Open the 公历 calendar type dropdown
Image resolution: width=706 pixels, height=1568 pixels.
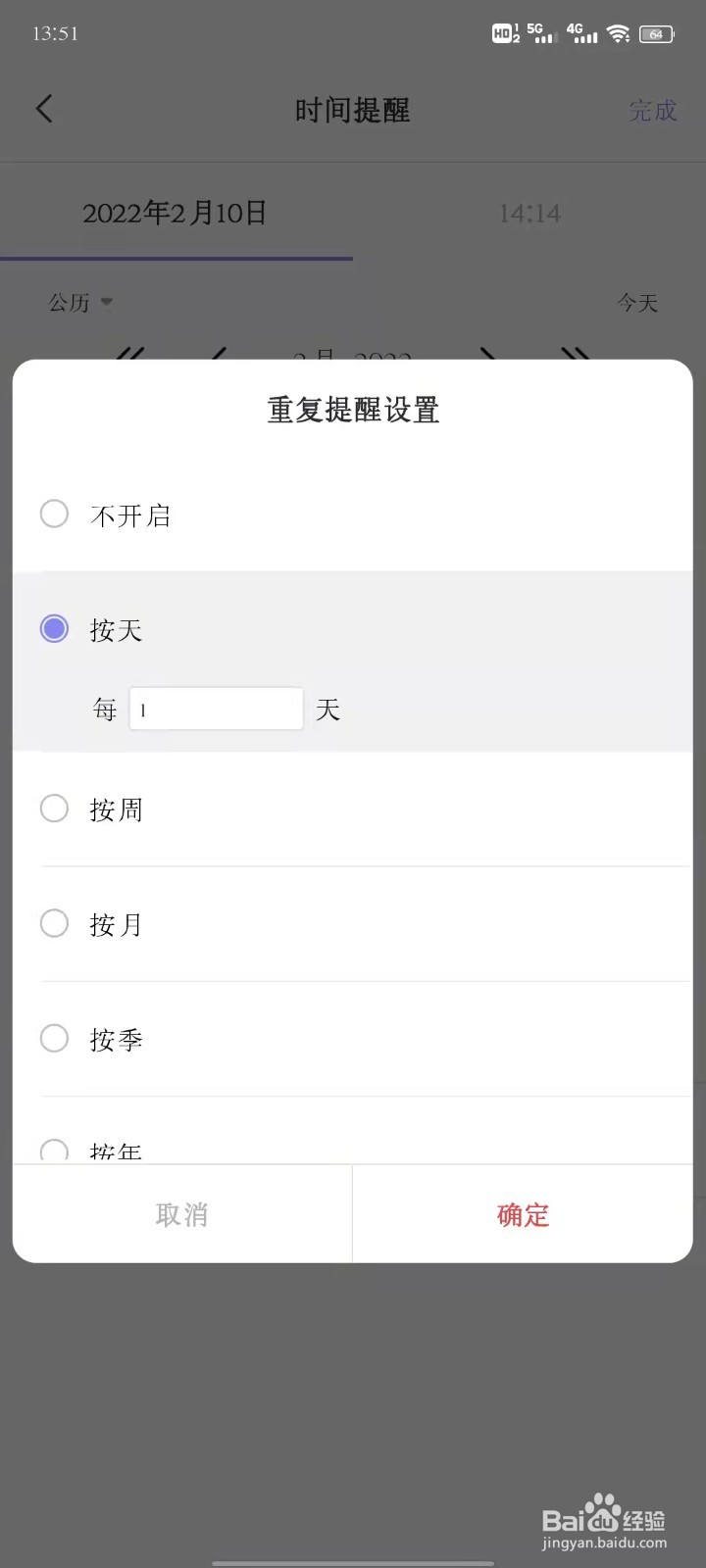pyautogui.click(x=80, y=303)
